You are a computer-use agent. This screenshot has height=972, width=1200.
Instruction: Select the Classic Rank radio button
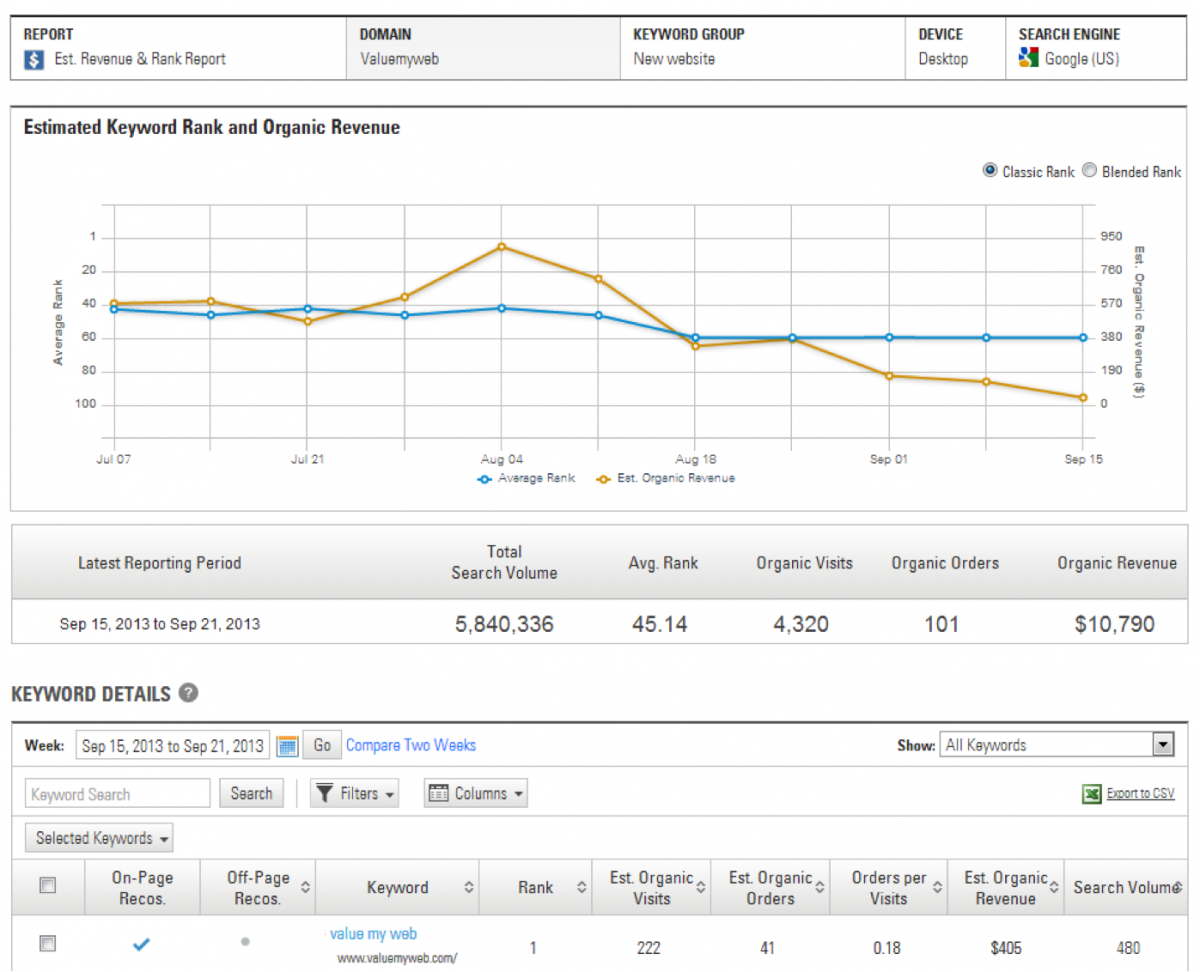click(x=990, y=171)
